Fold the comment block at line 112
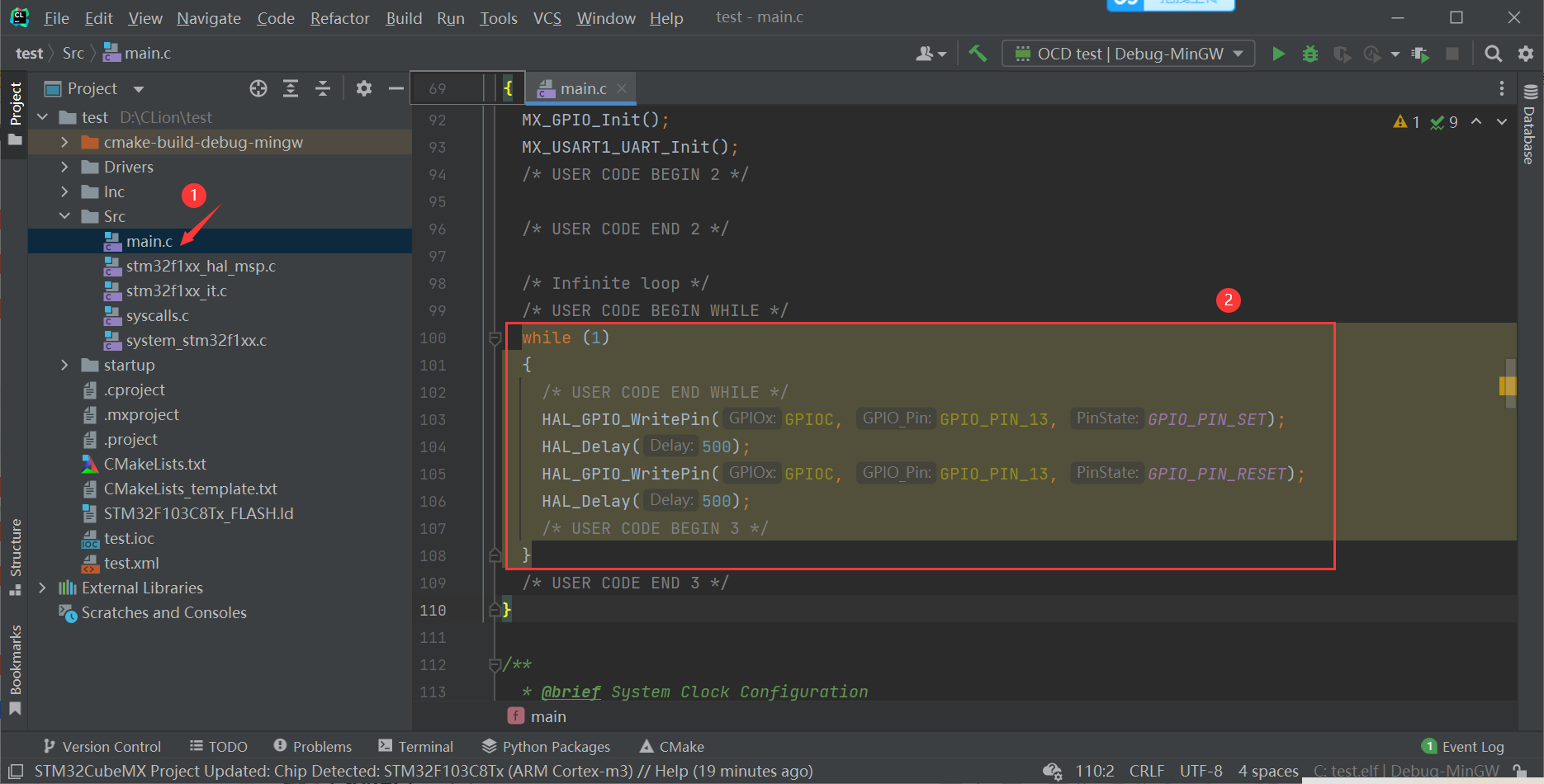The image size is (1544, 784). pyautogui.click(x=495, y=664)
